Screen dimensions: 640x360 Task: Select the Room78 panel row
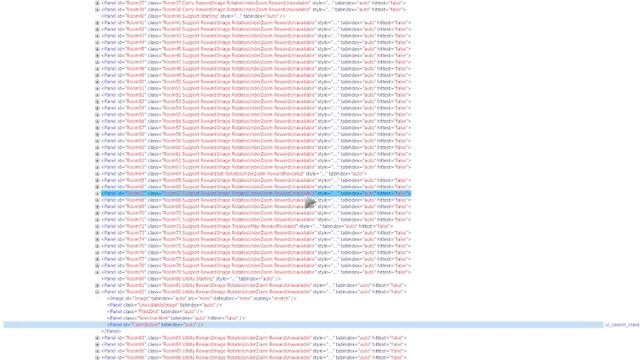(256, 265)
